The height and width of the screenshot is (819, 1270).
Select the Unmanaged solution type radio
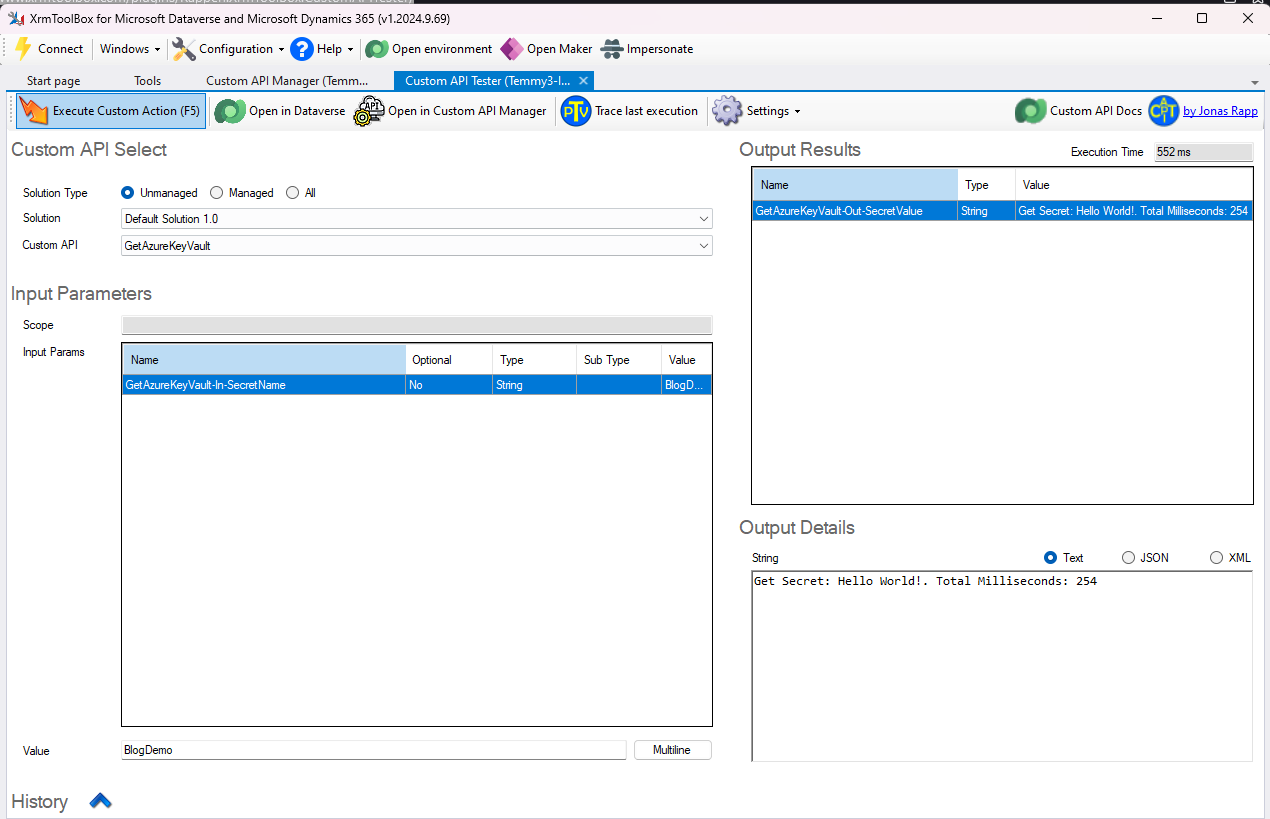[x=127, y=193]
